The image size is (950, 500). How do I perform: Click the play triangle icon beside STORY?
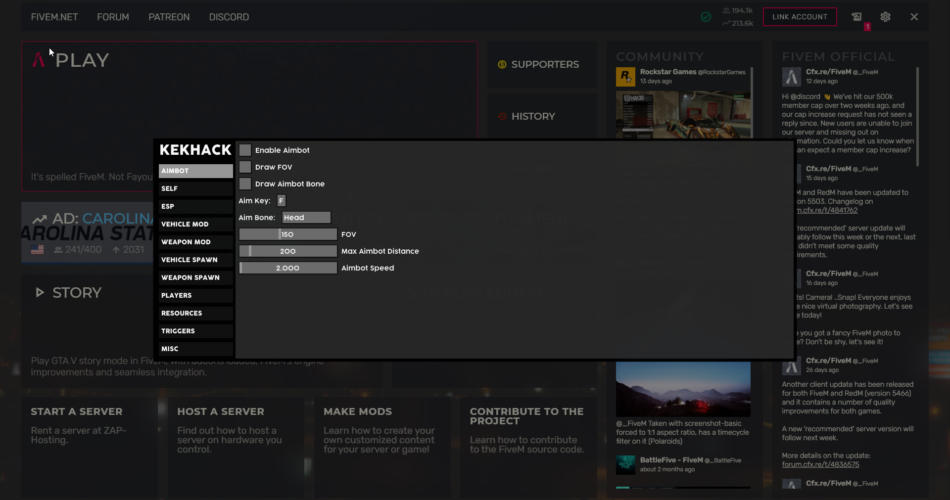(x=39, y=293)
